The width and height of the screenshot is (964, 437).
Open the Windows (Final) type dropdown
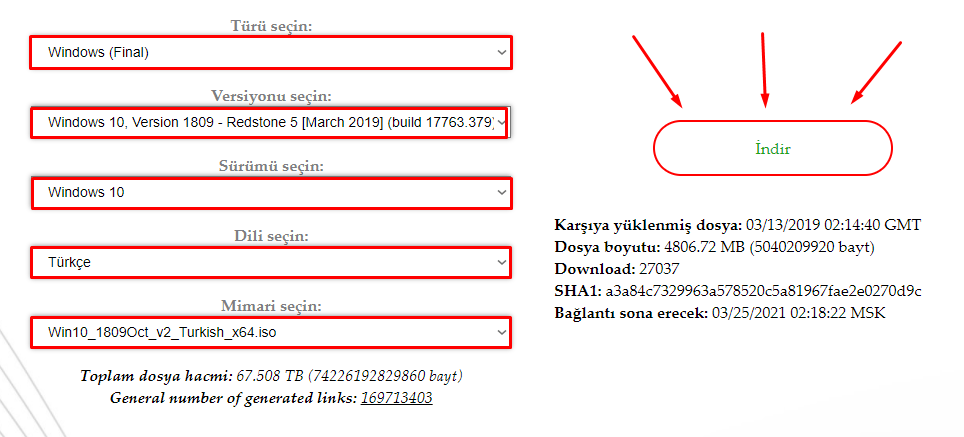pos(271,52)
